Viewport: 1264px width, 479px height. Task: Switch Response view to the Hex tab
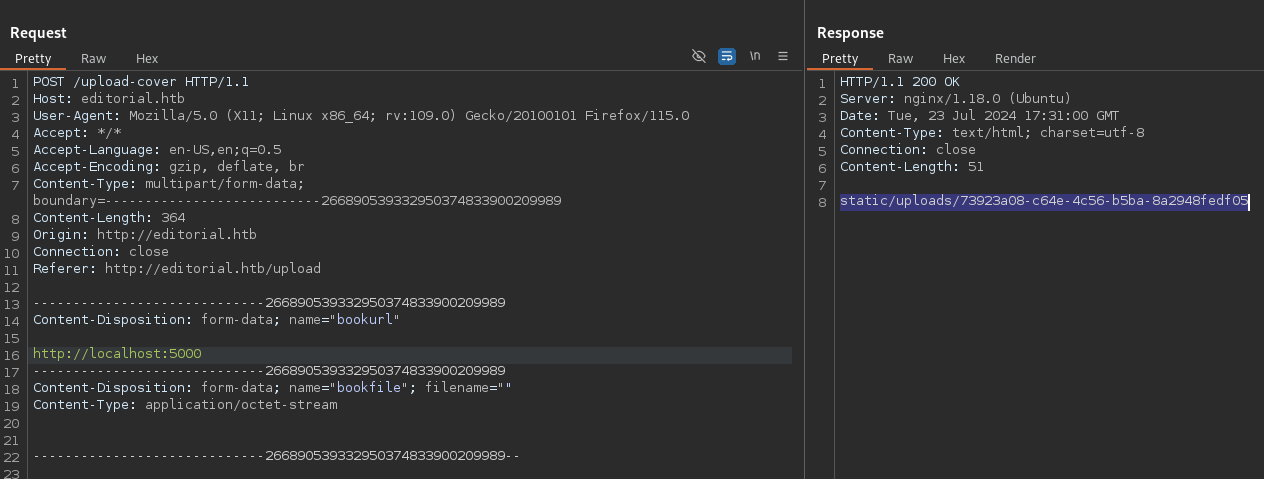click(x=954, y=59)
